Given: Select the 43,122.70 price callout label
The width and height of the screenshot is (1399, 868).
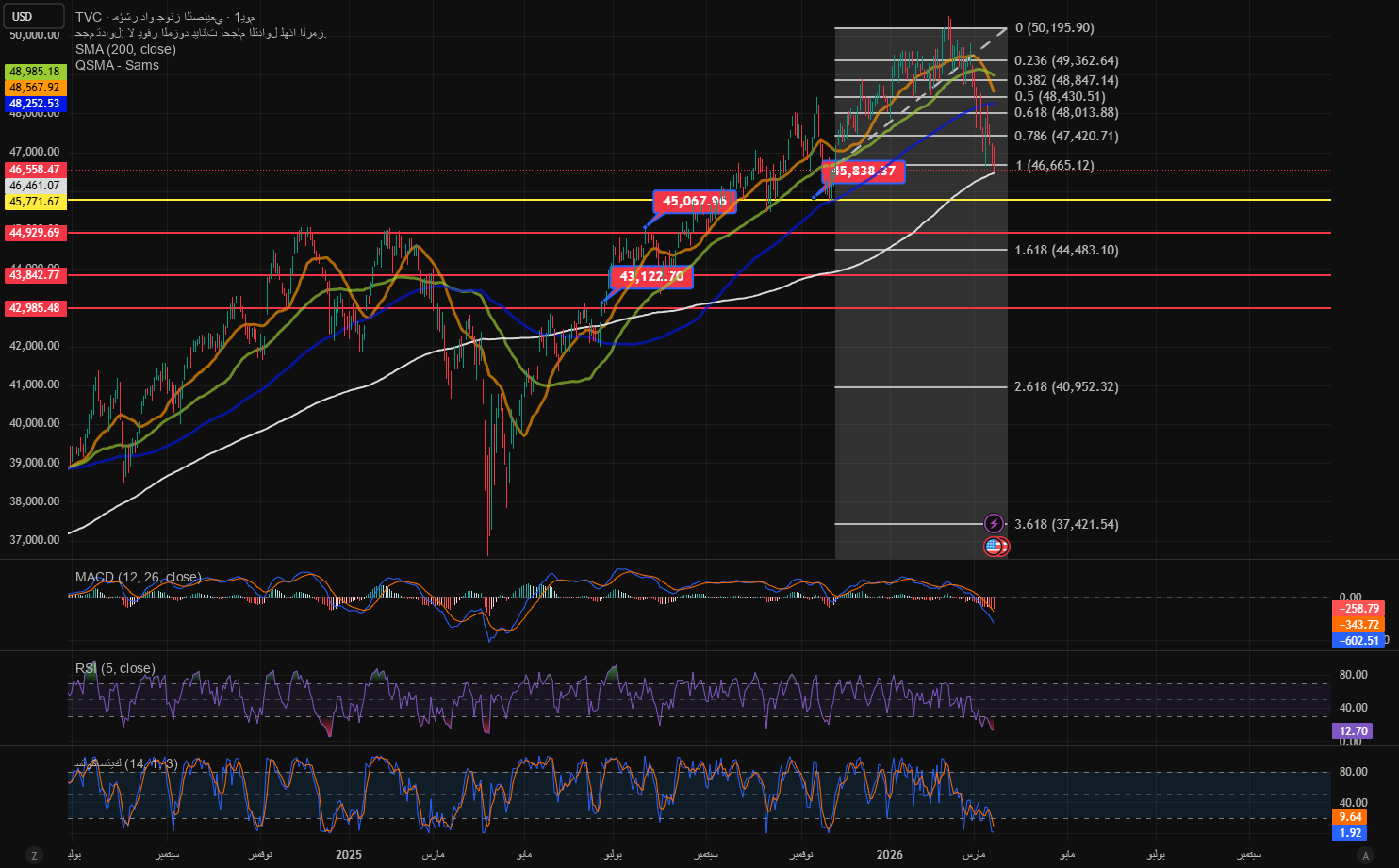Looking at the screenshot, I should pos(651,276).
